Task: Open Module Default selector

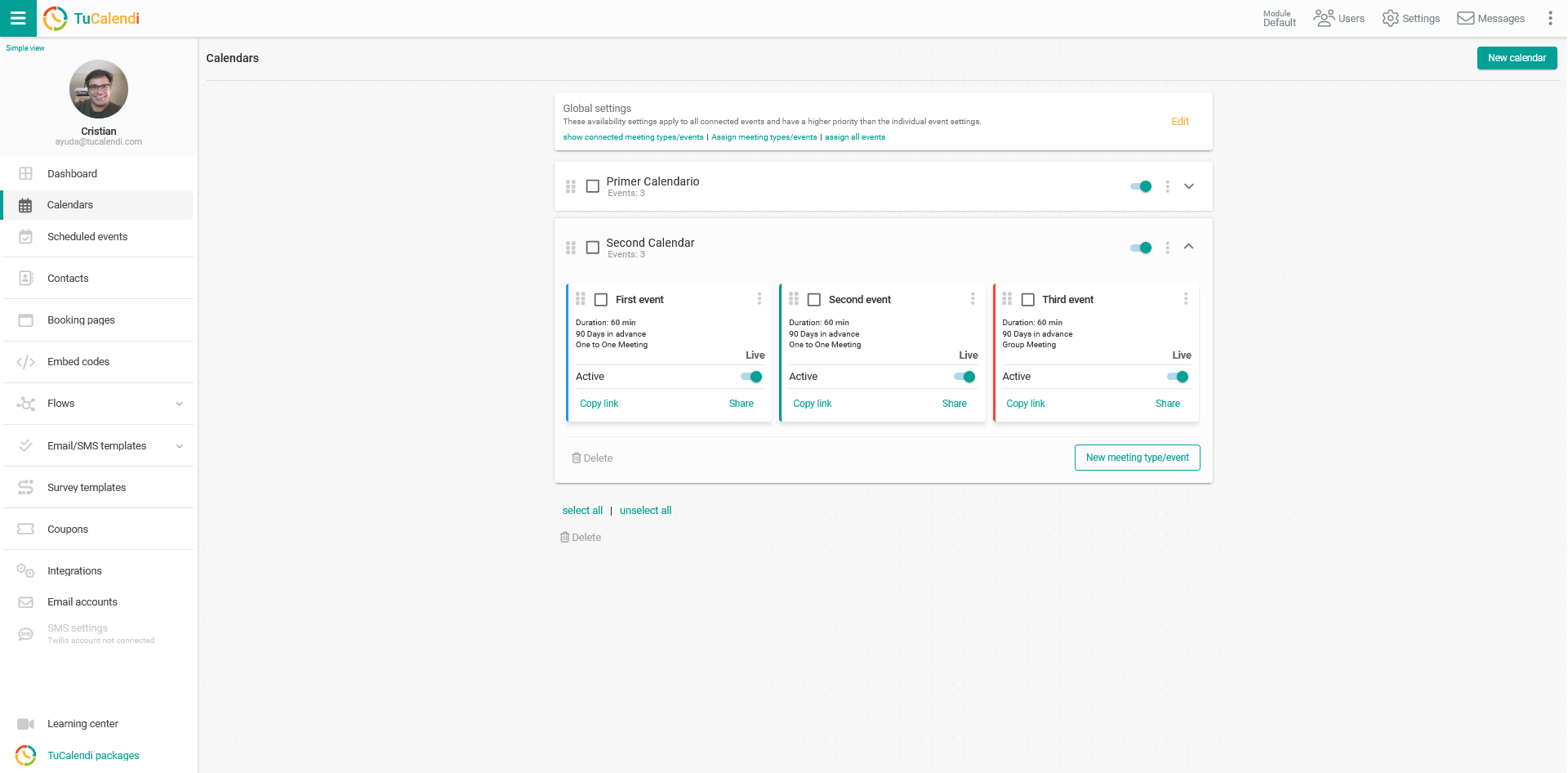Action: [x=1279, y=18]
